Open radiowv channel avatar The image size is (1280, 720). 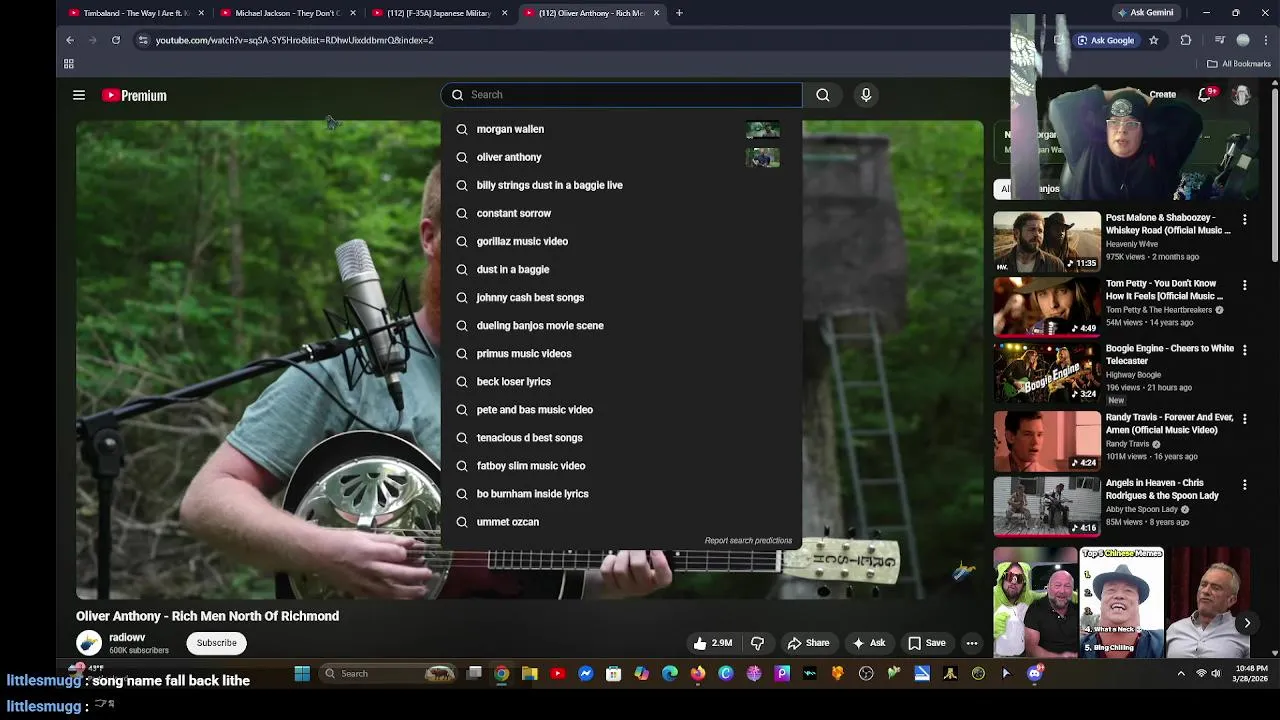89,643
